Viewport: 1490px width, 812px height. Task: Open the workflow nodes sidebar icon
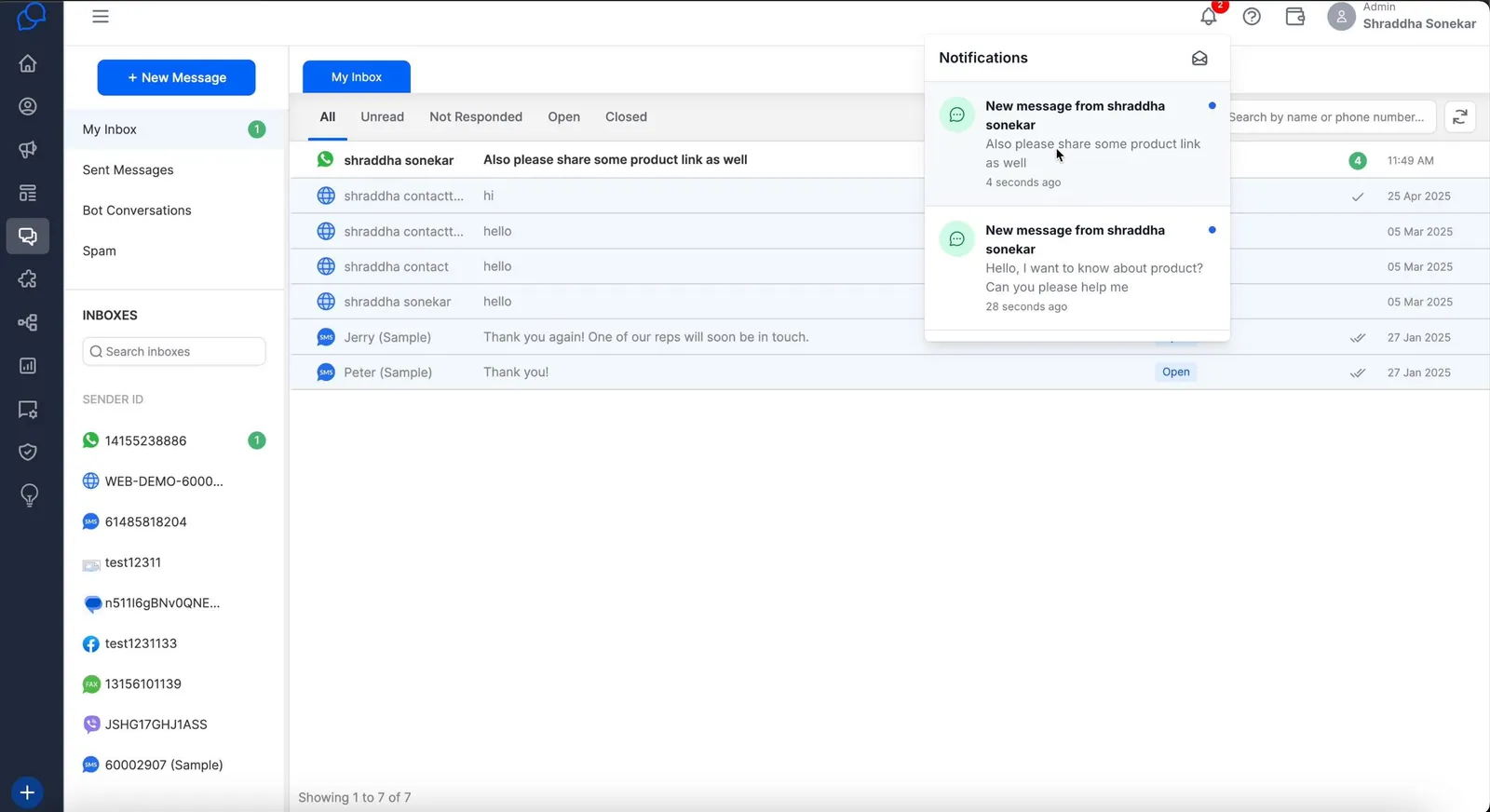coord(28,323)
